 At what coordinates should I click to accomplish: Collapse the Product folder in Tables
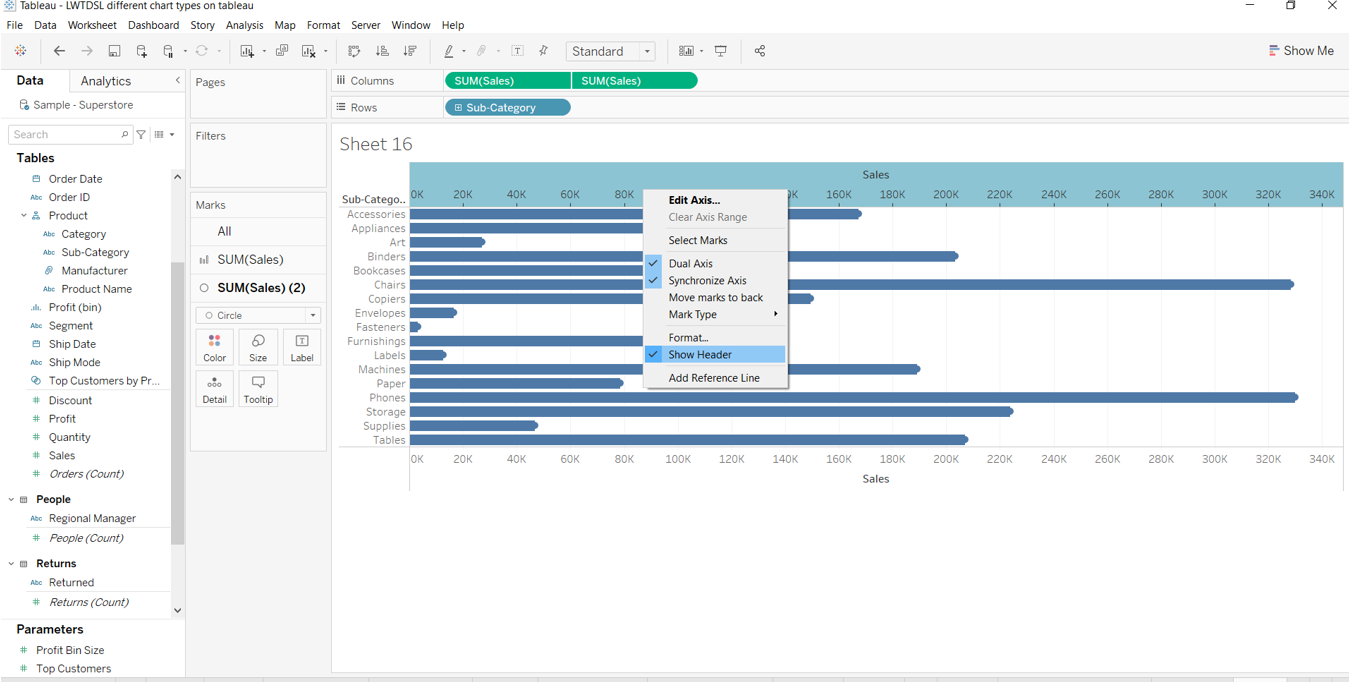point(24,216)
